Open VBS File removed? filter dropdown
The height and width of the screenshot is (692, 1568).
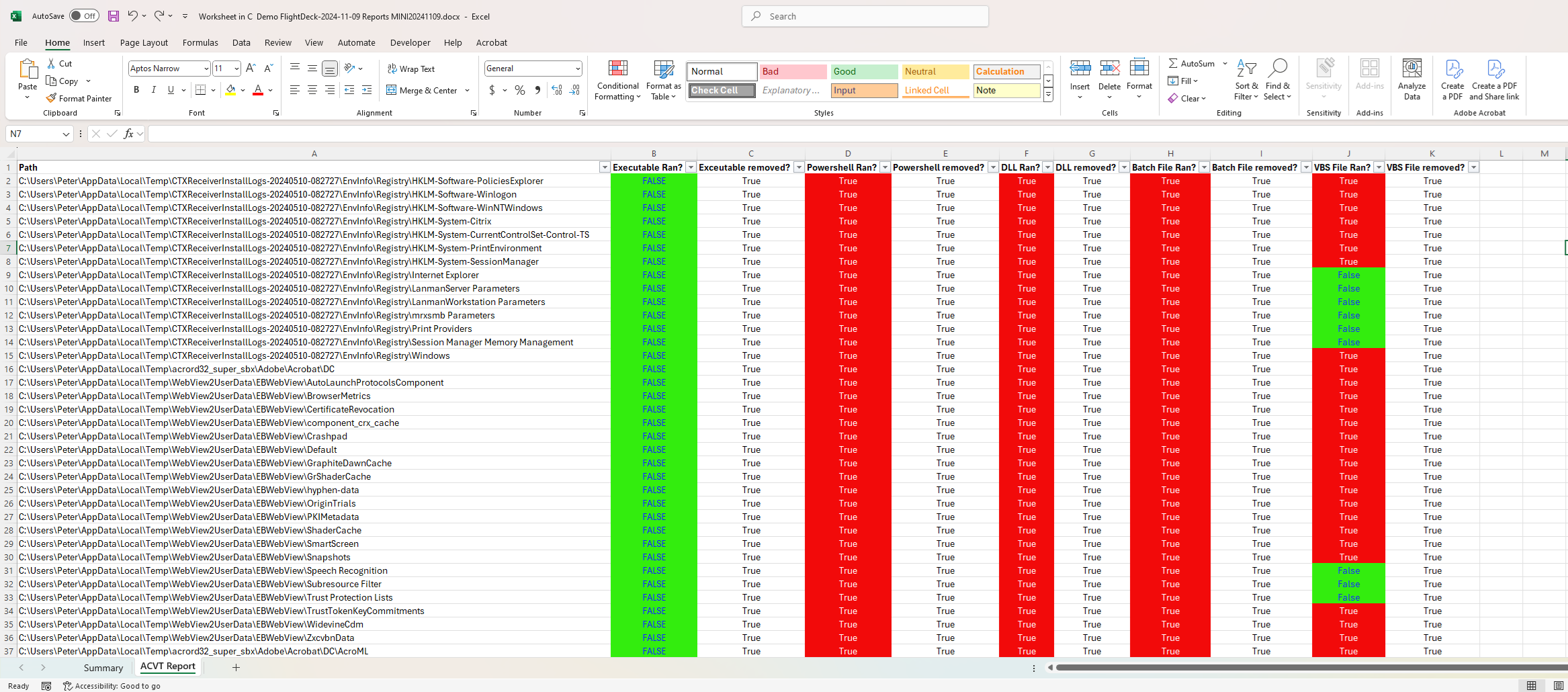1473,167
